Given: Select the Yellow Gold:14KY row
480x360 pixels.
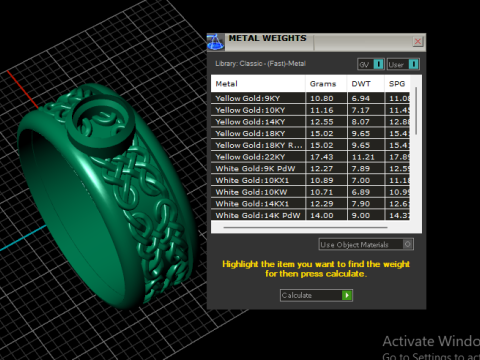Looking at the screenshot, I should [310, 122].
